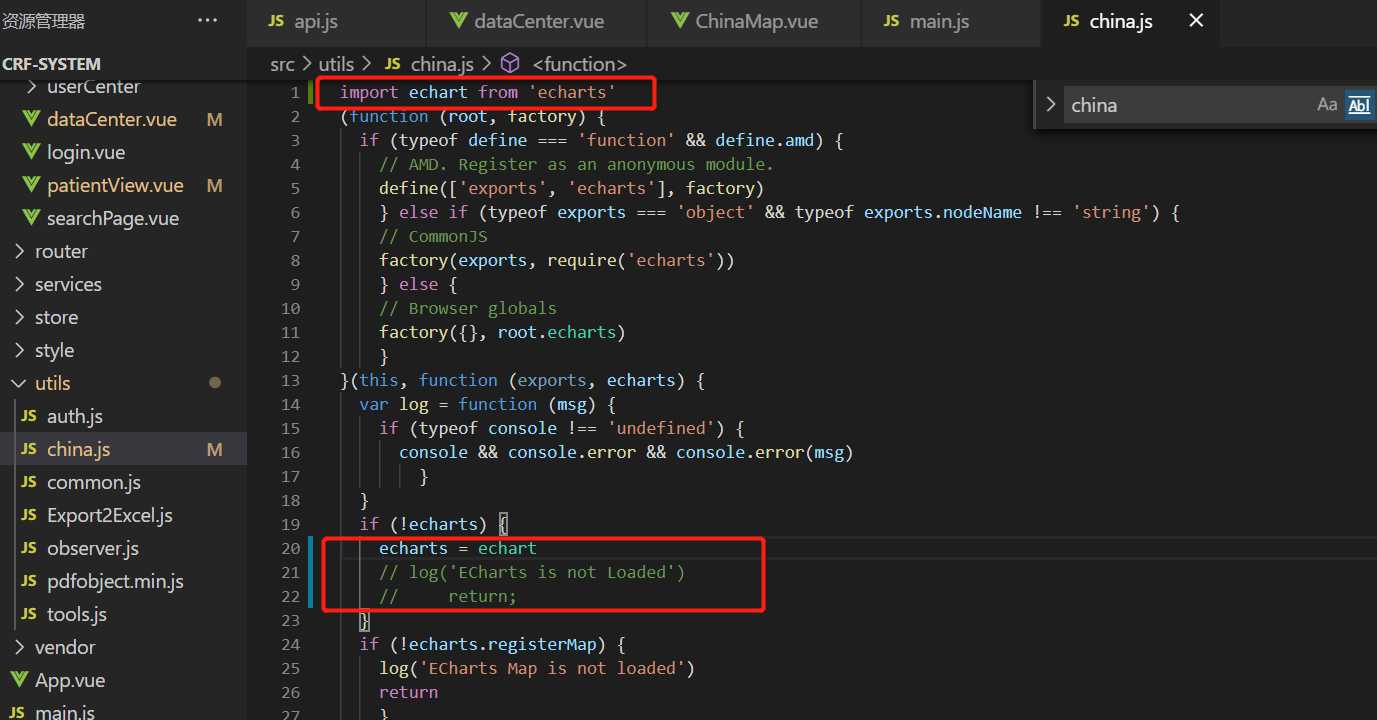Screen dimensions: 1377x720
Task: Switch to the dataCenter.vue tab
Action: pyautogui.click(x=537, y=21)
